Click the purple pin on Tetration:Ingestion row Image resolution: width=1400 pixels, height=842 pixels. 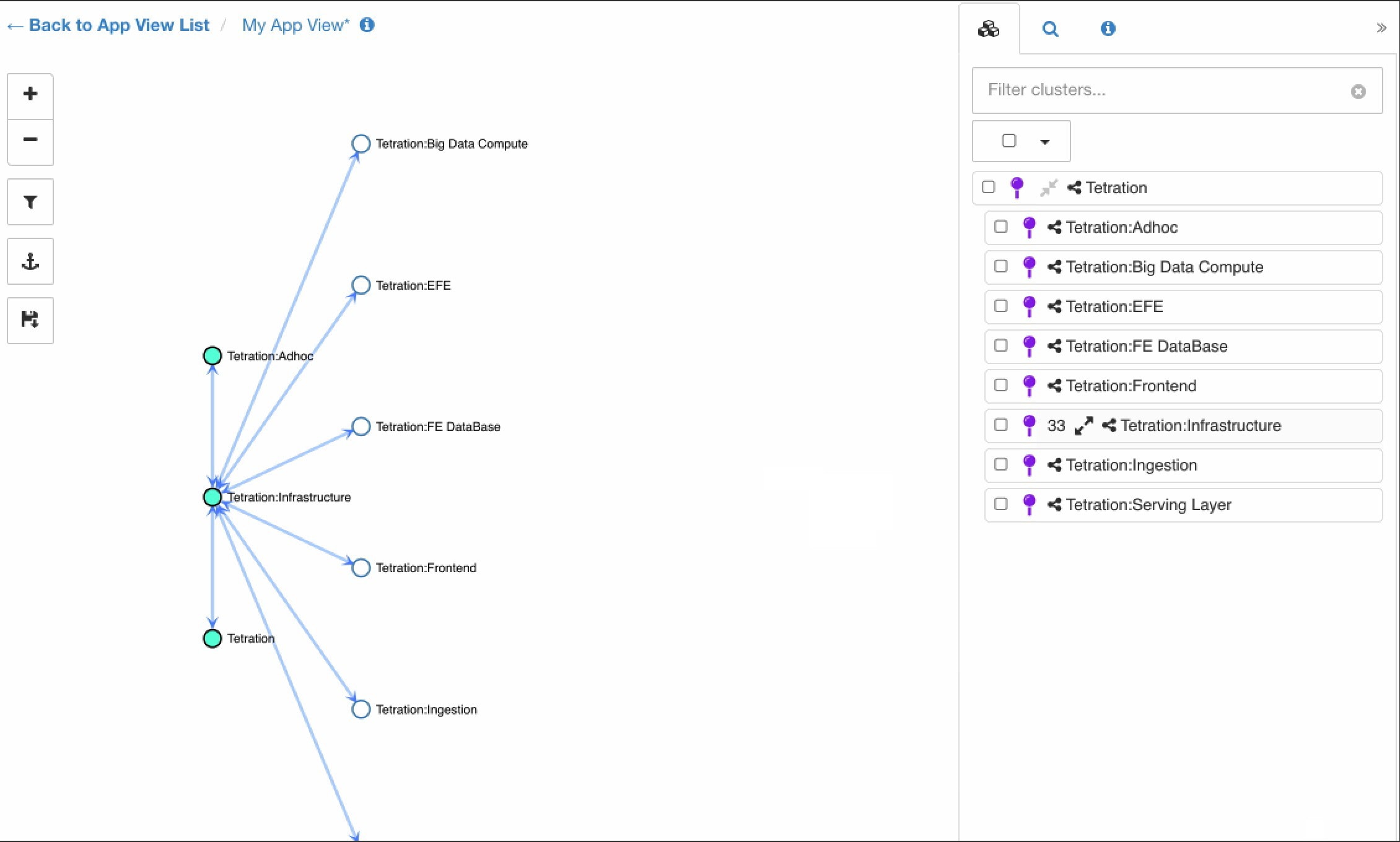(x=1029, y=465)
